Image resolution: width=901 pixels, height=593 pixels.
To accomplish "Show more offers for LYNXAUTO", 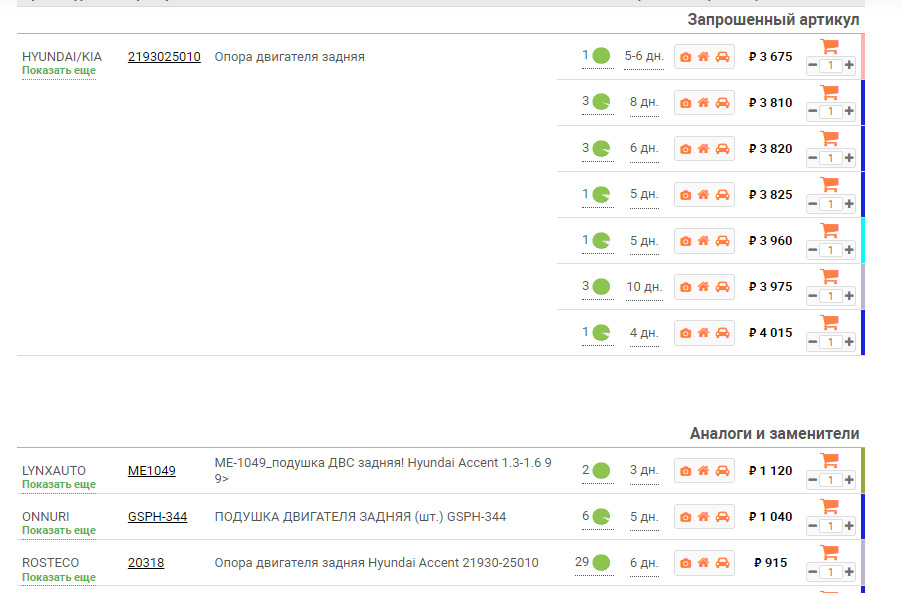I will (x=59, y=485).
